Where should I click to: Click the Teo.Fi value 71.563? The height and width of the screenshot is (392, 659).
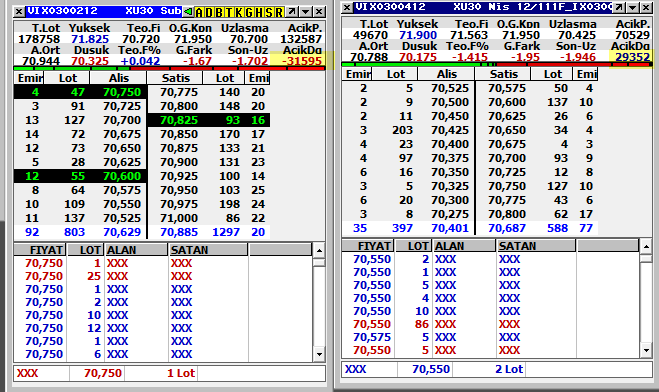[469, 35]
